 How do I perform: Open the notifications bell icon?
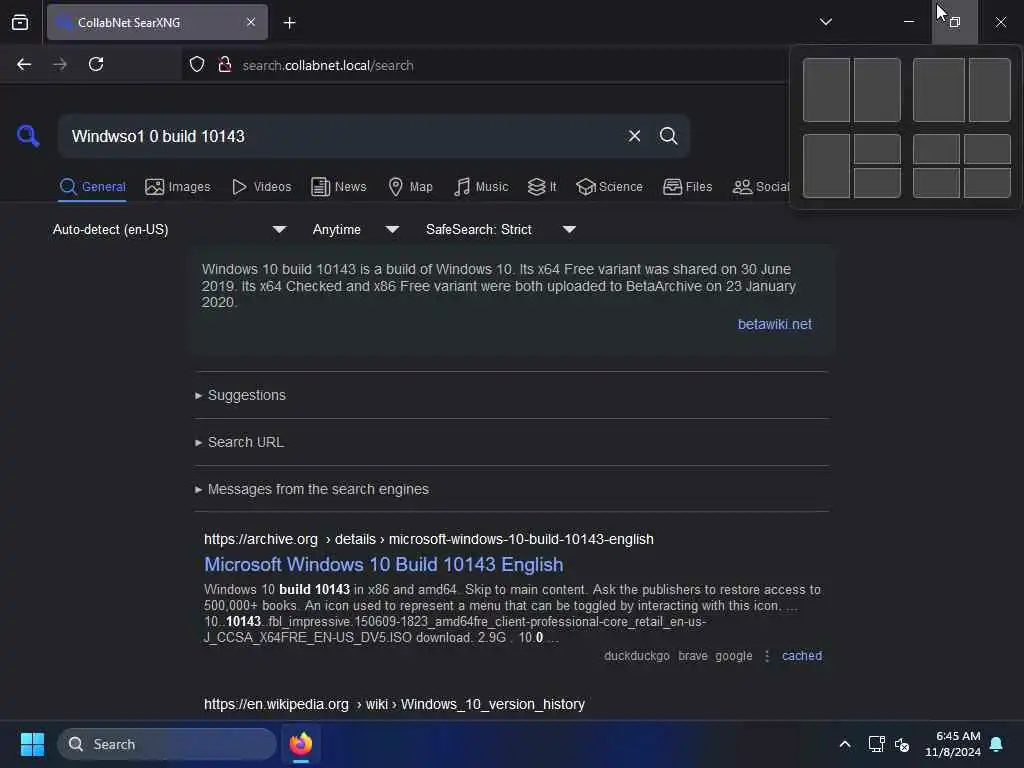click(996, 744)
